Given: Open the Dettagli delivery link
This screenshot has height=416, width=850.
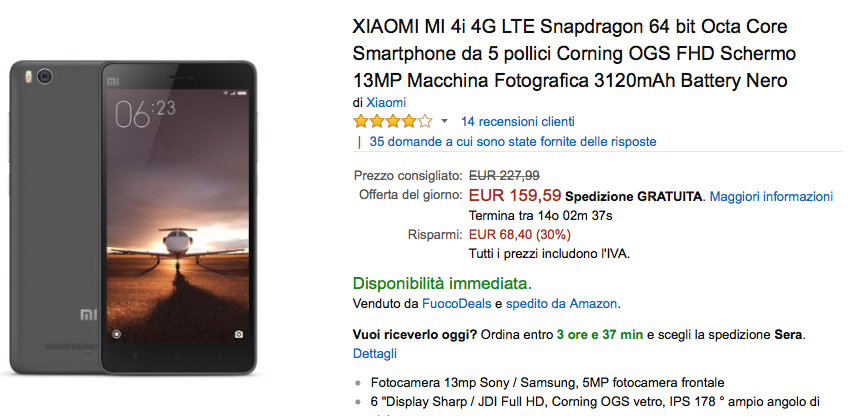Looking at the screenshot, I should [375, 353].
